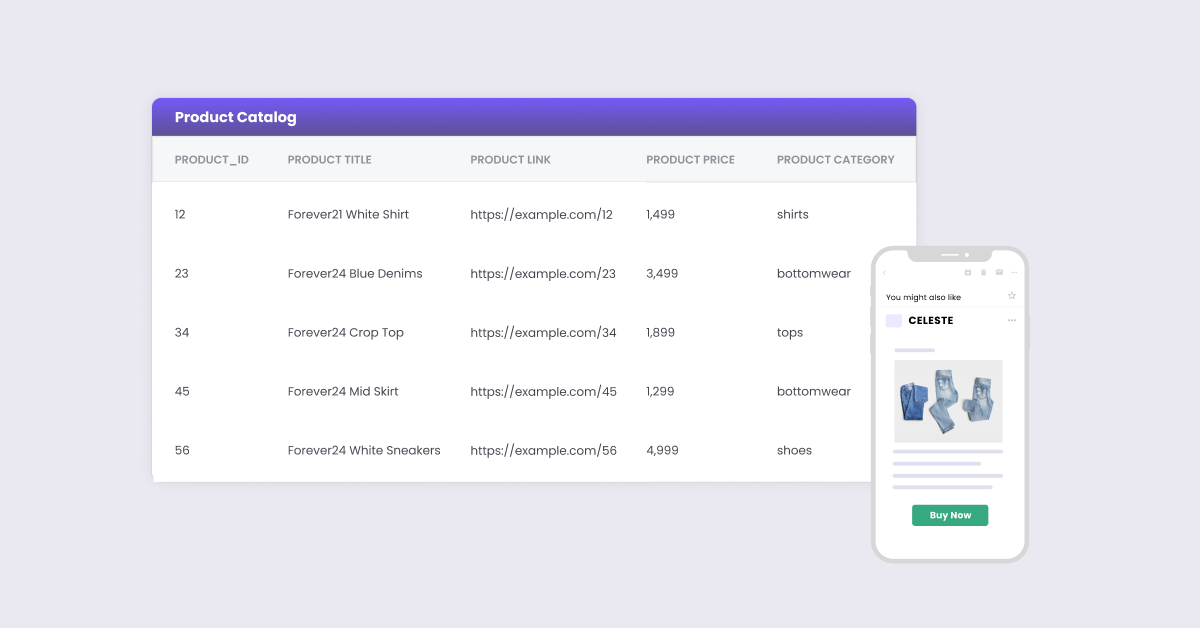The width and height of the screenshot is (1200, 628).
Task: Visit the Forever24 Crop Top product link
Action: (x=543, y=332)
